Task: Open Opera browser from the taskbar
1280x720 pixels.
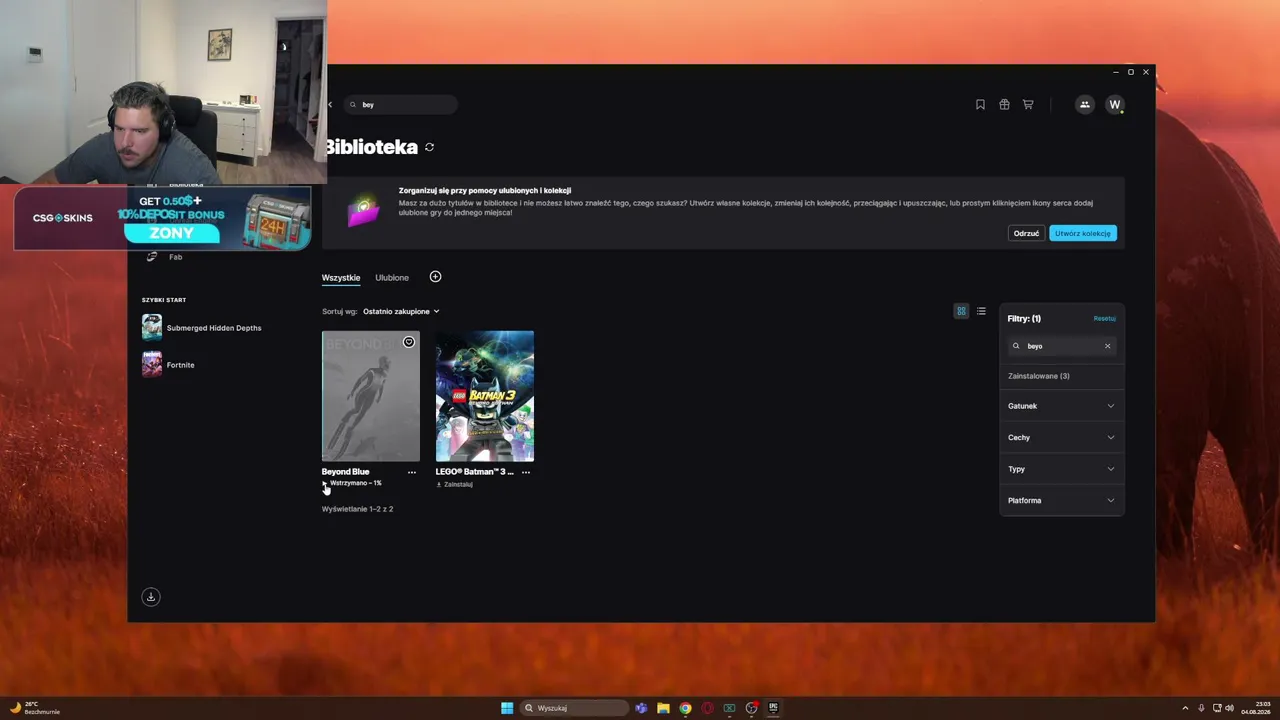Action: 707,708
